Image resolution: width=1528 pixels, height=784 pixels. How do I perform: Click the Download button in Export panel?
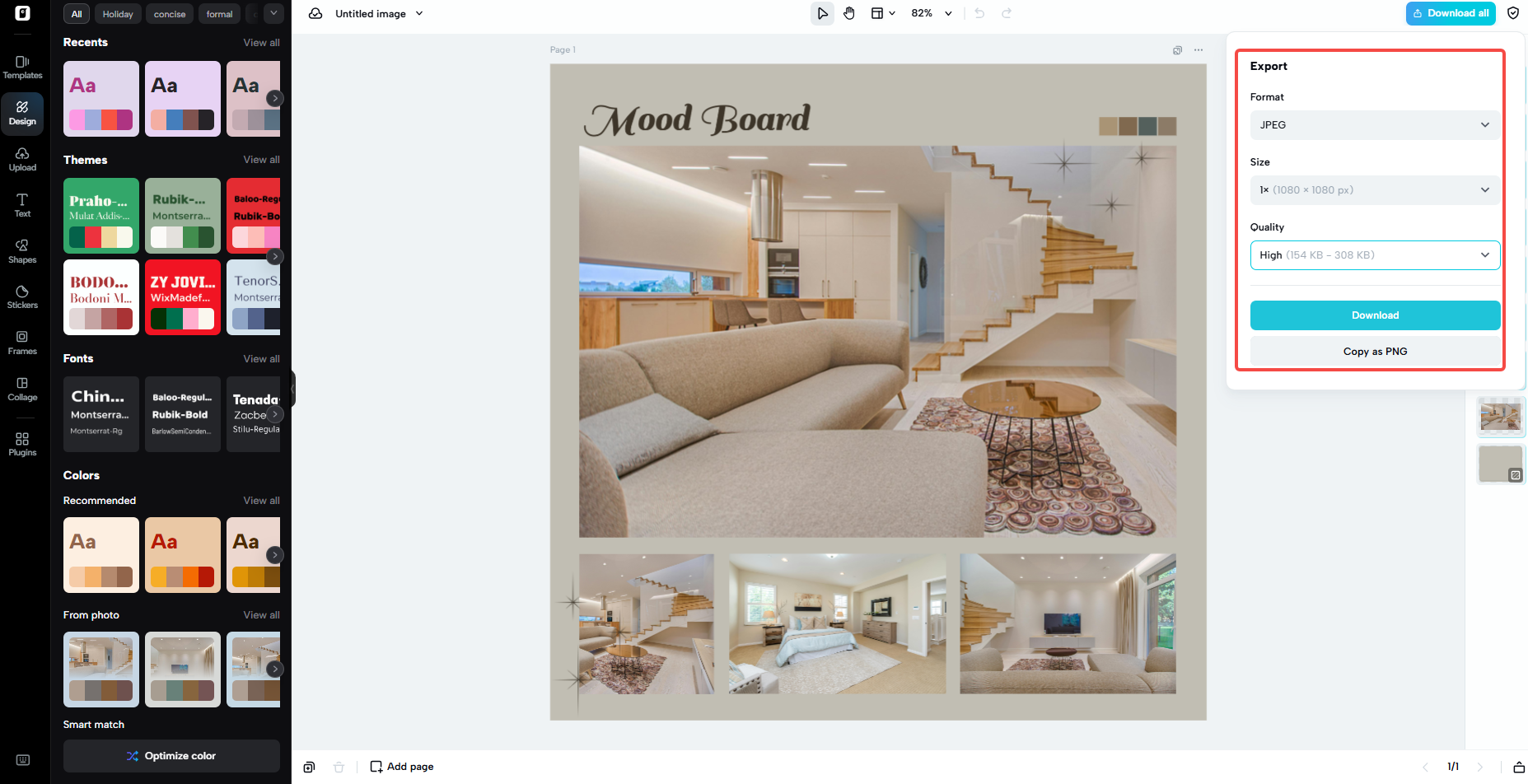pos(1375,315)
